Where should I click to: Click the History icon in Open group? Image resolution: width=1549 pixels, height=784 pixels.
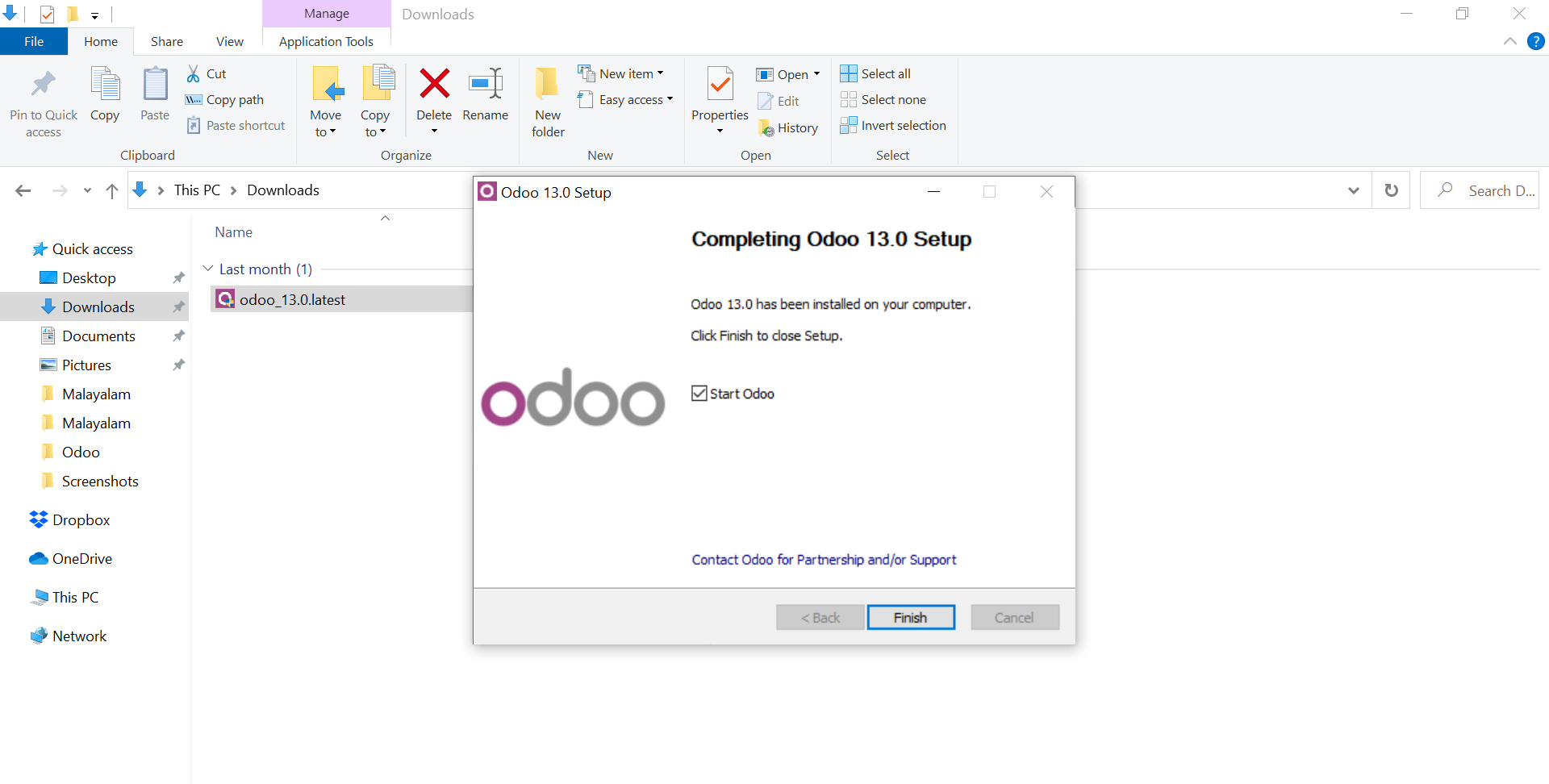(x=766, y=128)
